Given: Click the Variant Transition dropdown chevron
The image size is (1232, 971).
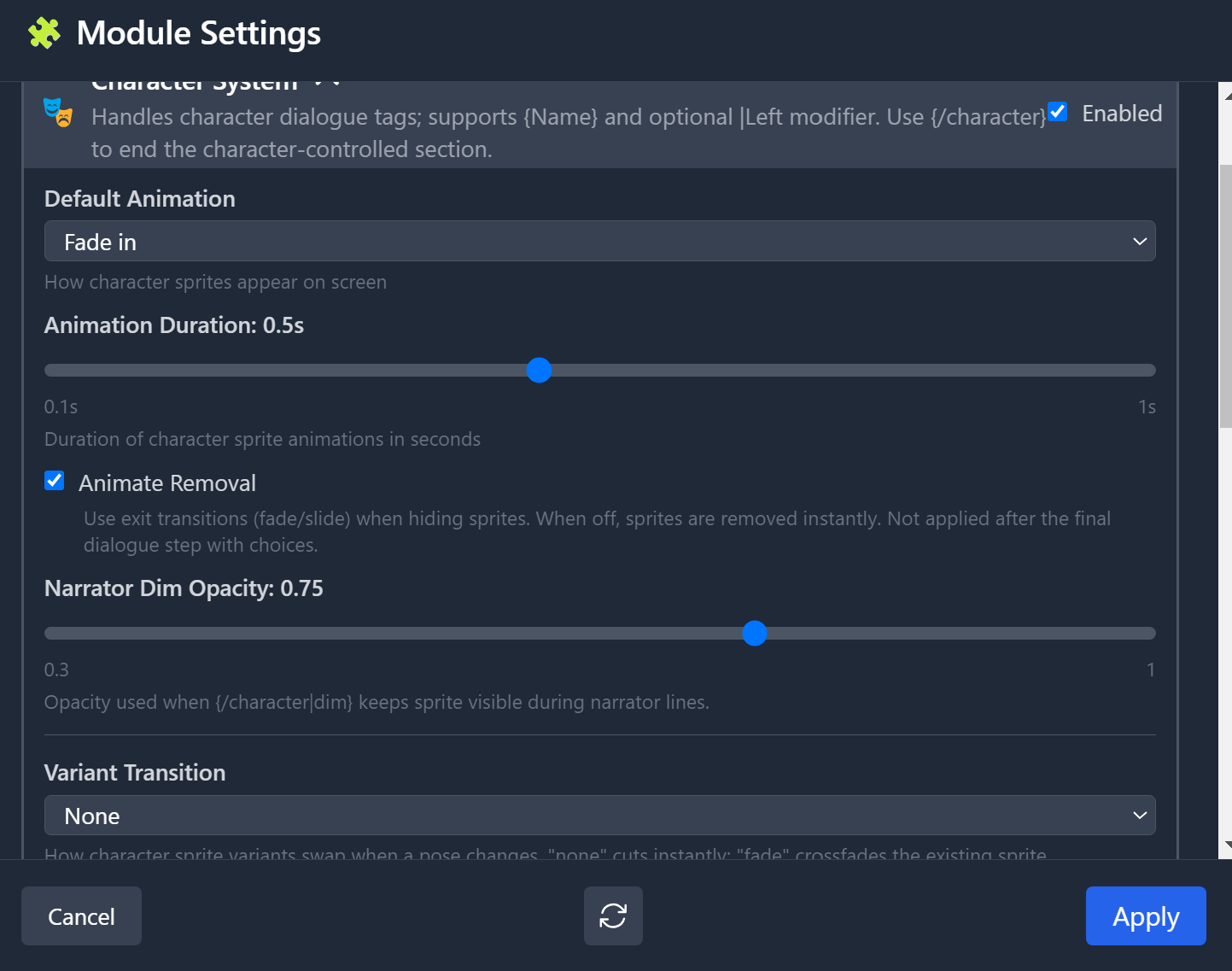Looking at the screenshot, I should tap(1139, 816).
